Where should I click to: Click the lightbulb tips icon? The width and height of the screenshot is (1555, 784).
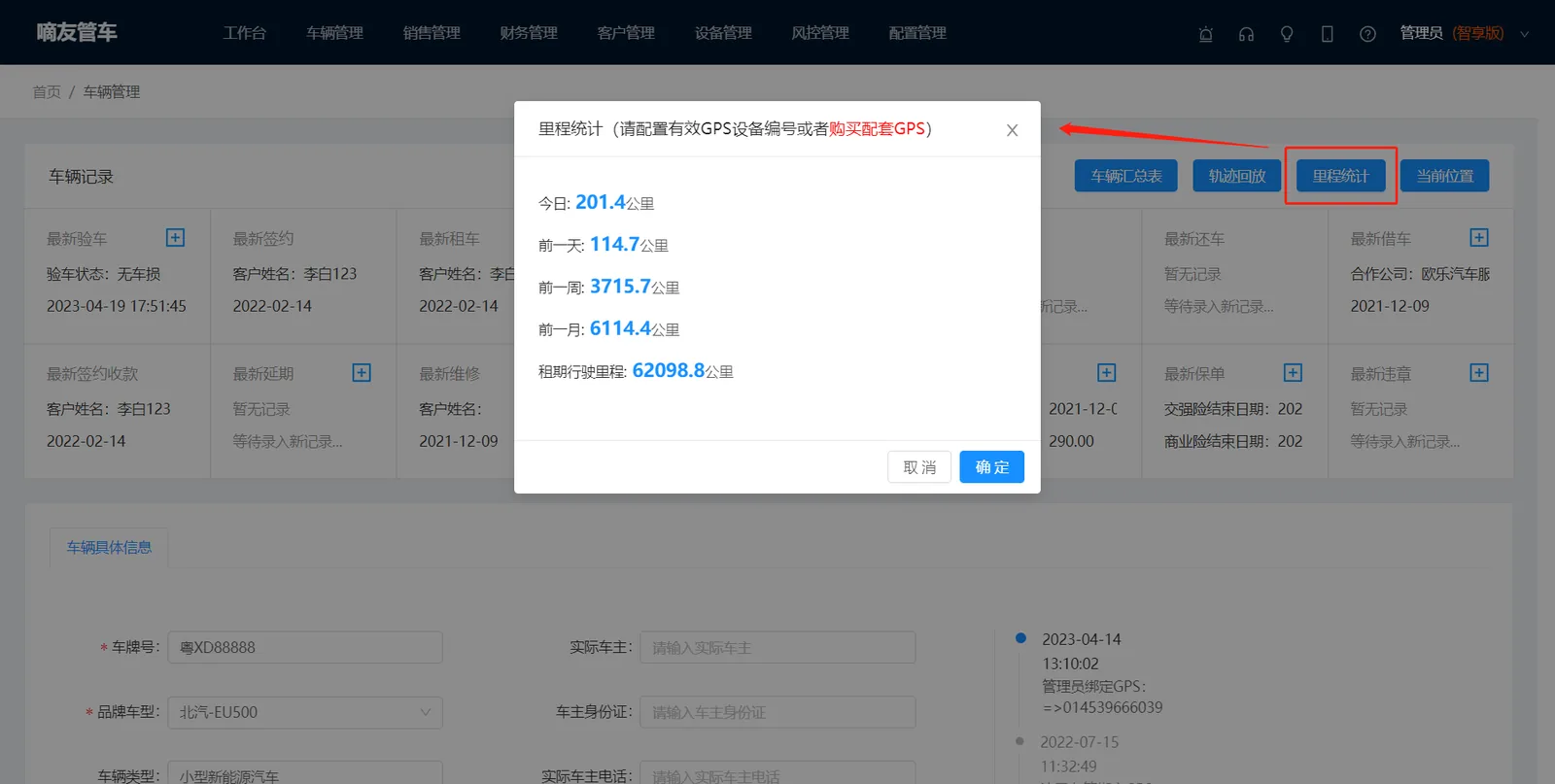[x=1287, y=34]
